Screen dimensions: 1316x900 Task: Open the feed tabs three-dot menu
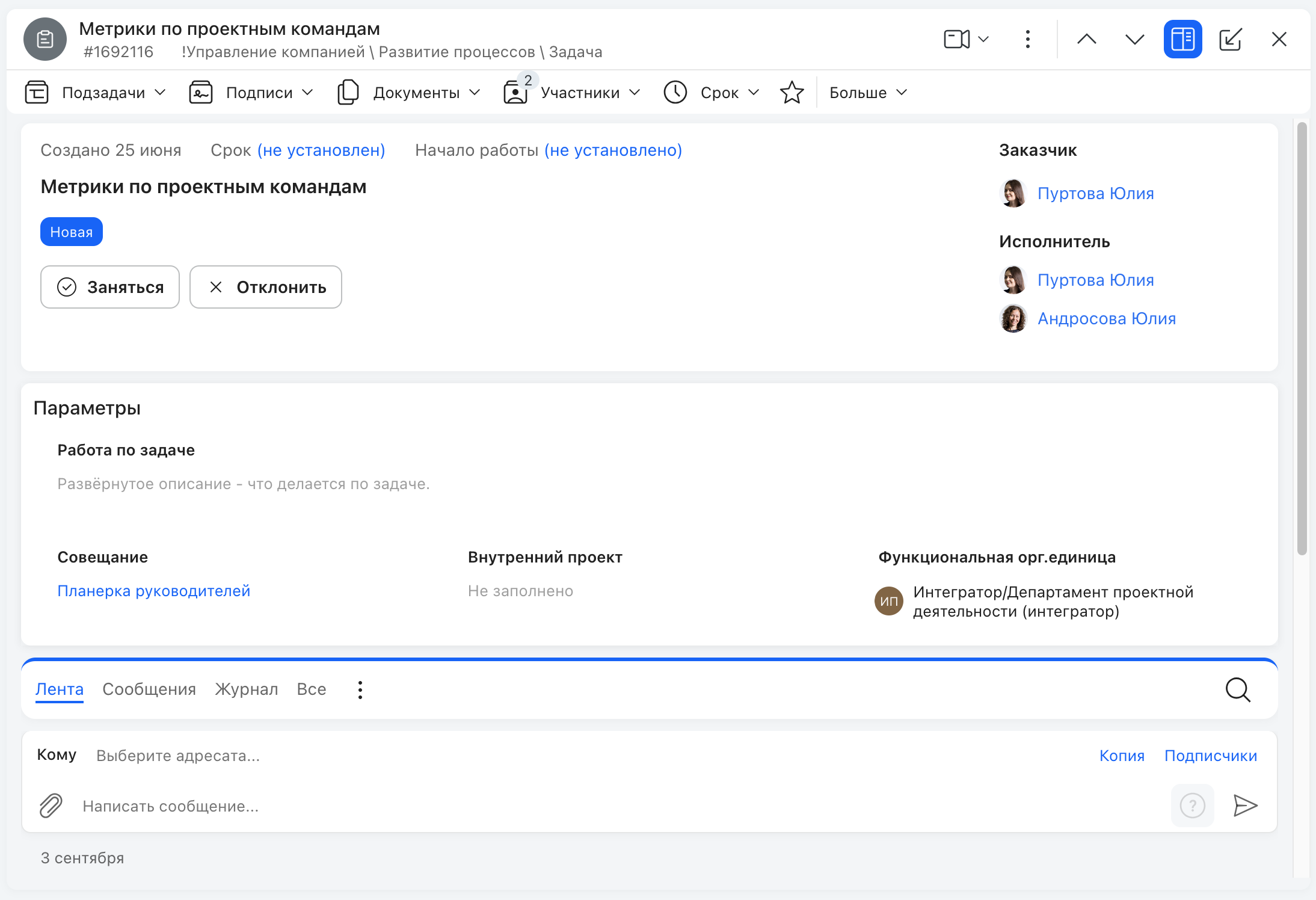[x=360, y=690]
